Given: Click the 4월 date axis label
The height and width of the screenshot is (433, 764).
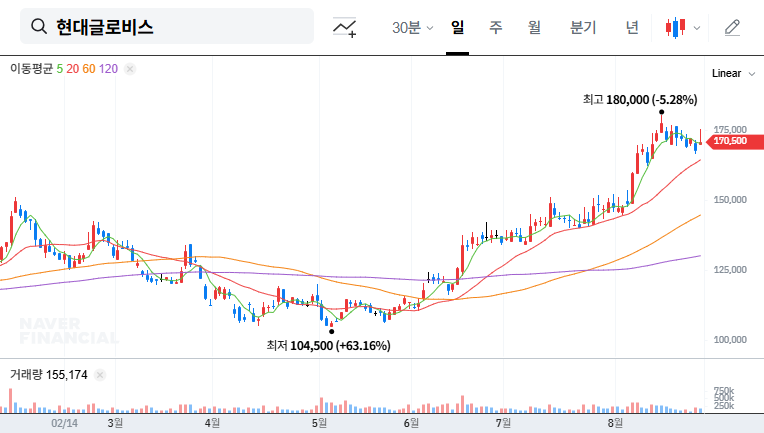Looking at the screenshot, I should tap(212, 423).
